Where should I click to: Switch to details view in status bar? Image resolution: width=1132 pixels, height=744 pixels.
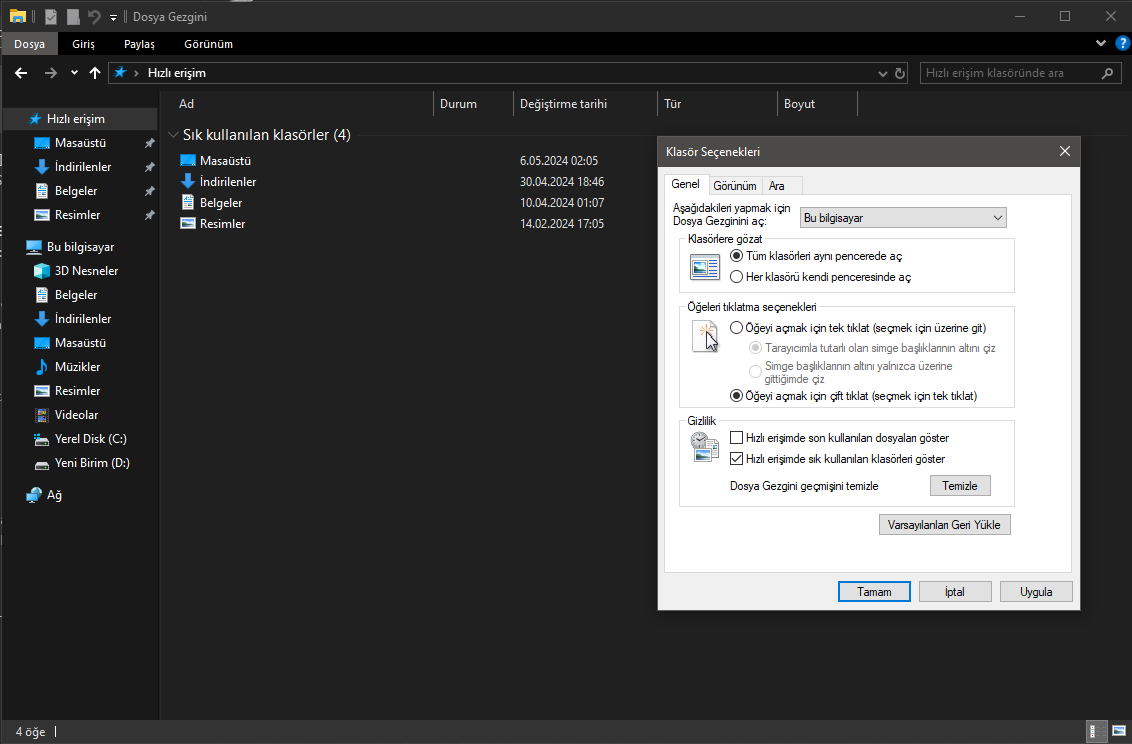pos(1095,732)
